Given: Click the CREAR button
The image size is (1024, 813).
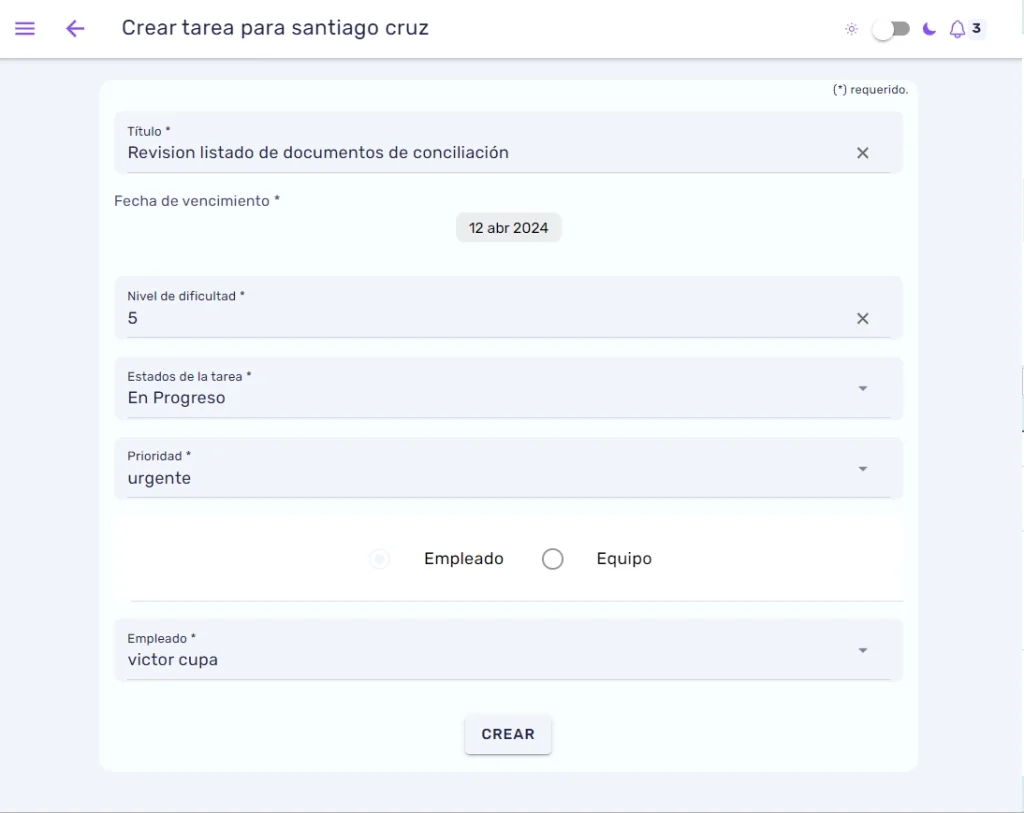Looking at the screenshot, I should click(508, 734).
